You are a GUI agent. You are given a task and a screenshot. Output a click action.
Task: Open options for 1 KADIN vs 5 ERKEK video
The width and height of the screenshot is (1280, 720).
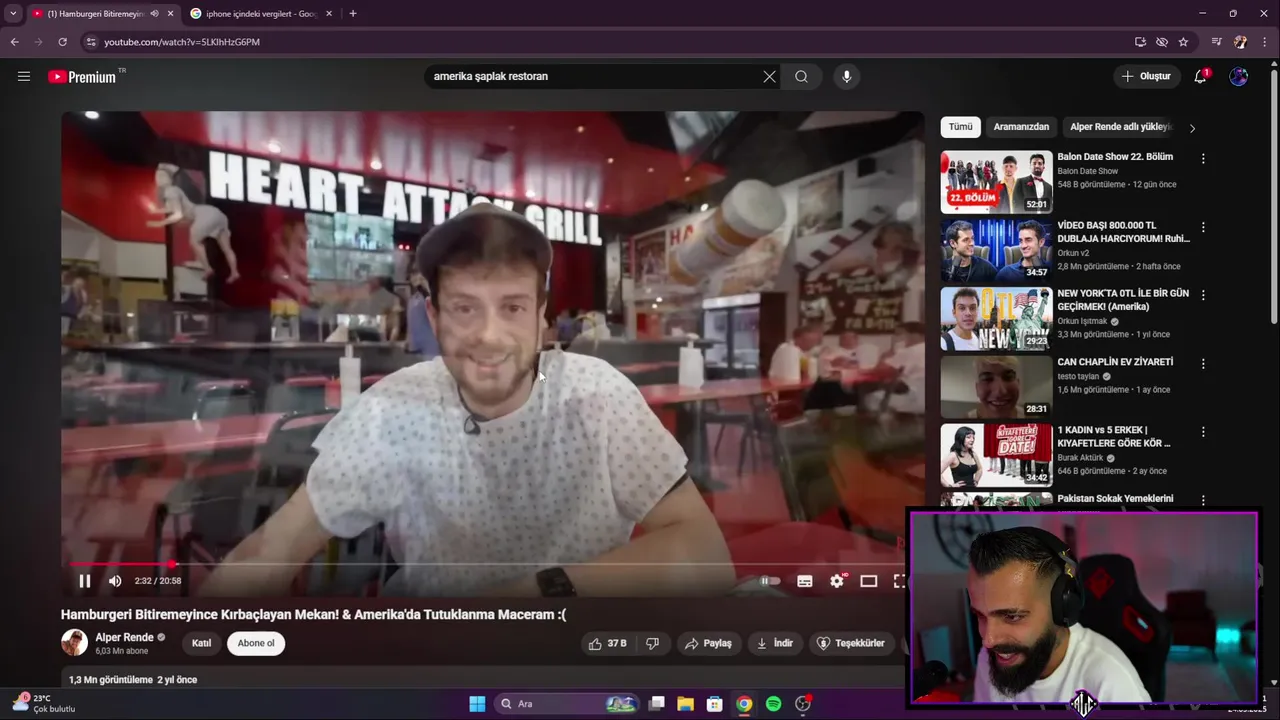(x=1203, y=432)
